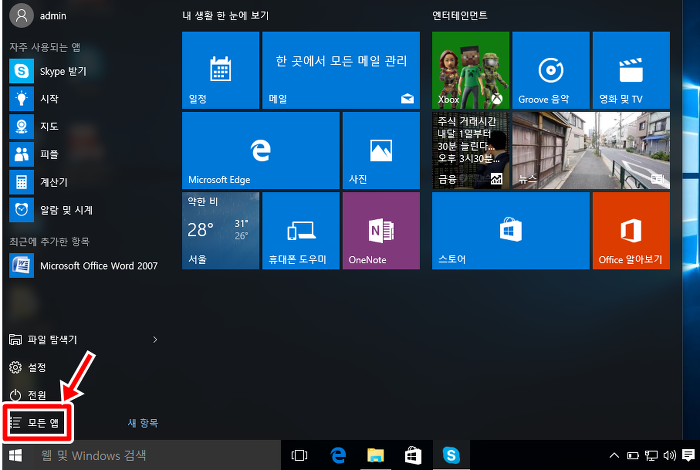Launch Microsoft Office Word 2007
The image size is (700, 470).
point(83,266)
